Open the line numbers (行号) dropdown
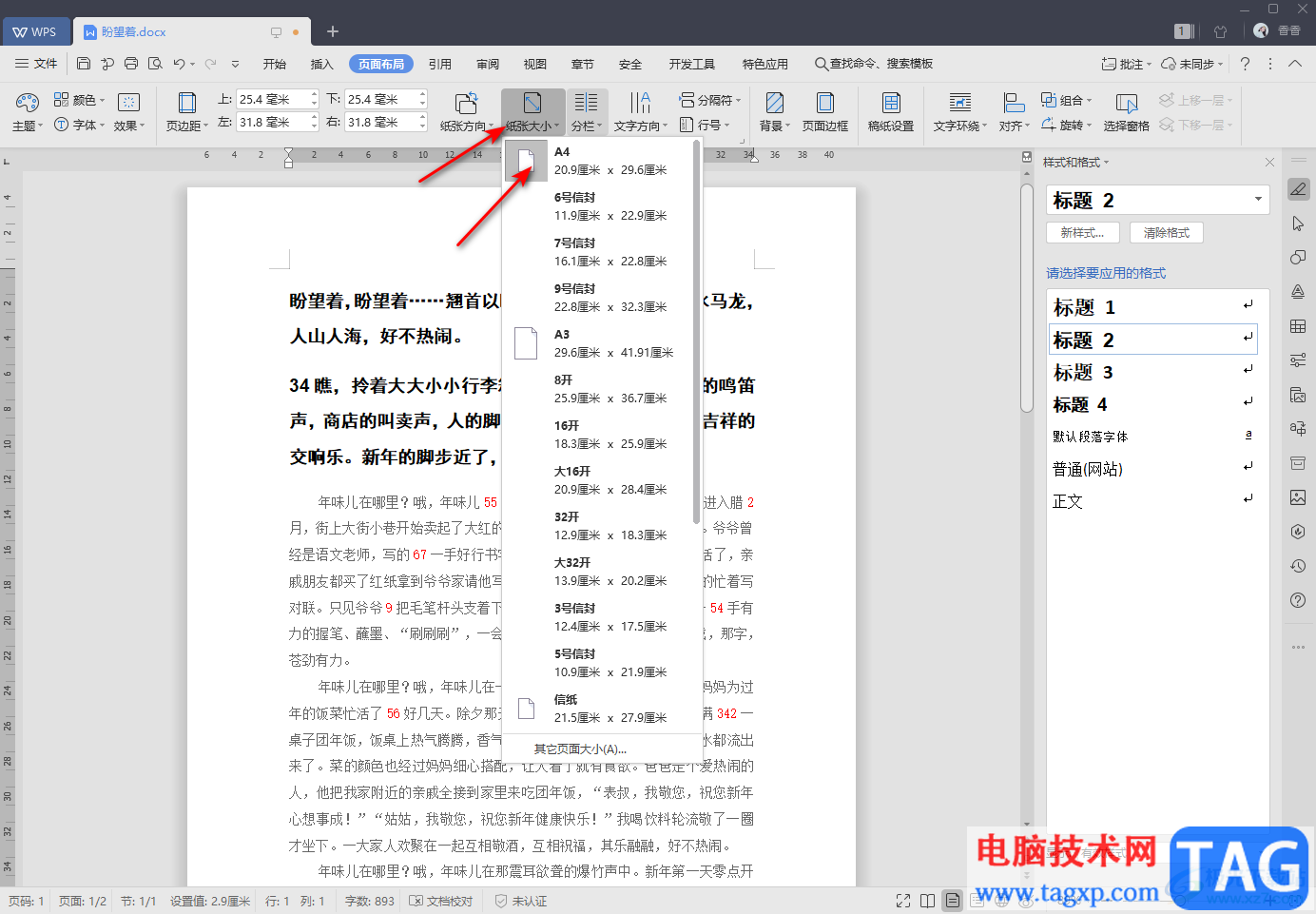Image resolution: width=1316 pixels, height=914 pixels. [x=705, y=125]
